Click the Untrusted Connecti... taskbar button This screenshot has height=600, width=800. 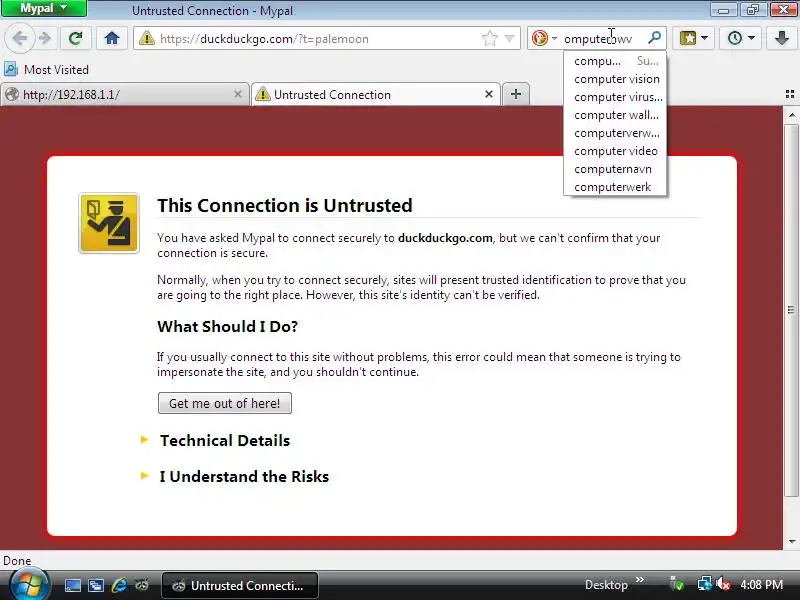coord(240,586)
